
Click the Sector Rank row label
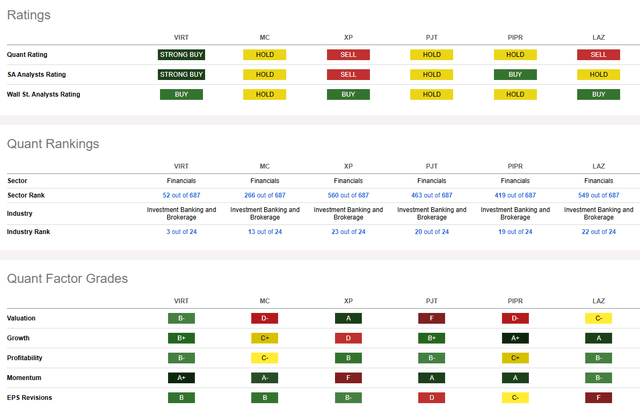(x=26, y=196)
